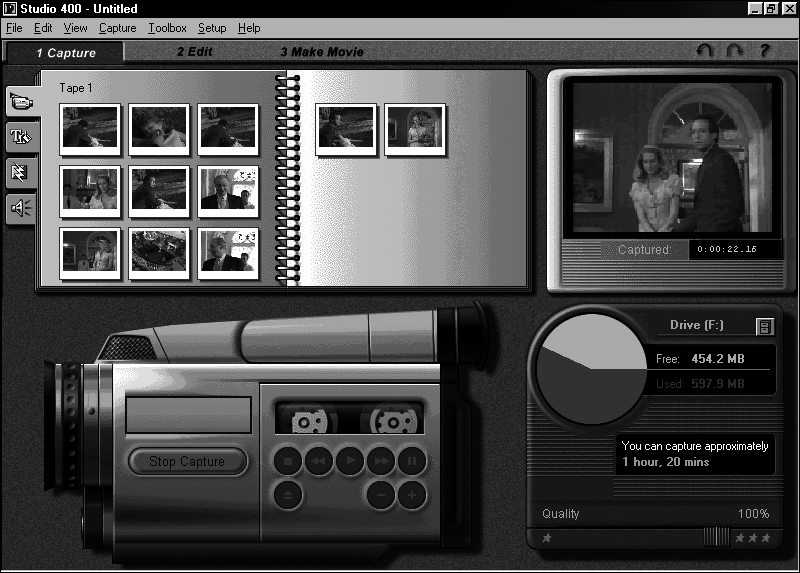Click the low quality single star

[x=547, y=538]
